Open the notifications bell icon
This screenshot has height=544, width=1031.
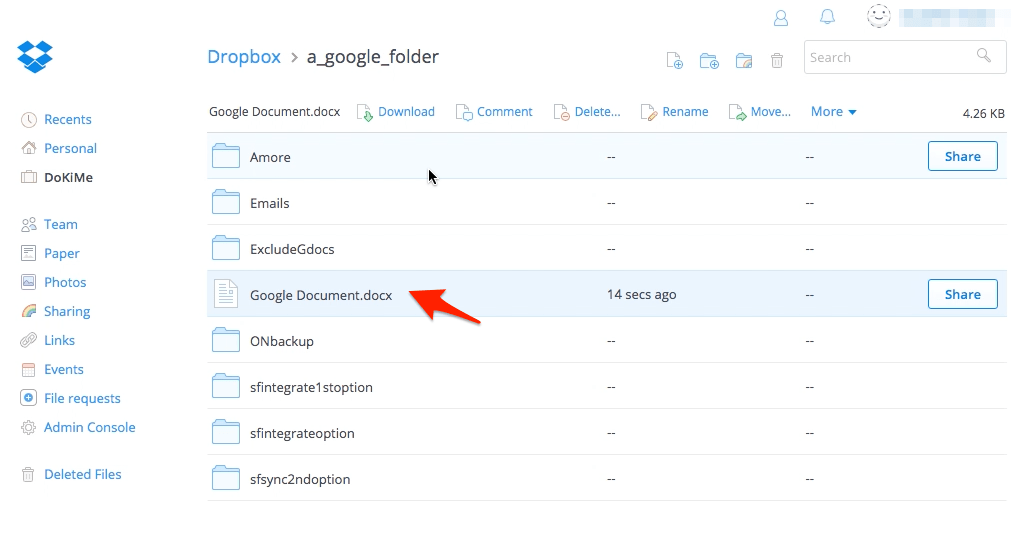pyautogui.click(x=827, y=16)
